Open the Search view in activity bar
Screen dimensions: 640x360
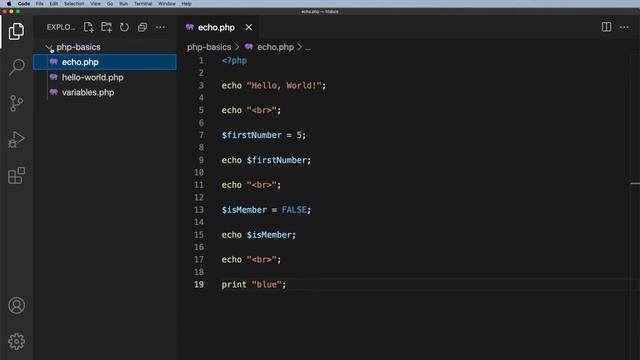[16, 67]
